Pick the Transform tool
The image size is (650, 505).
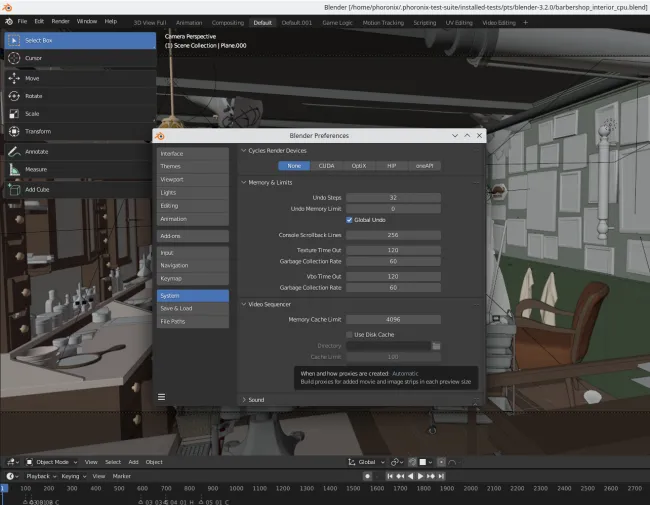80,131
